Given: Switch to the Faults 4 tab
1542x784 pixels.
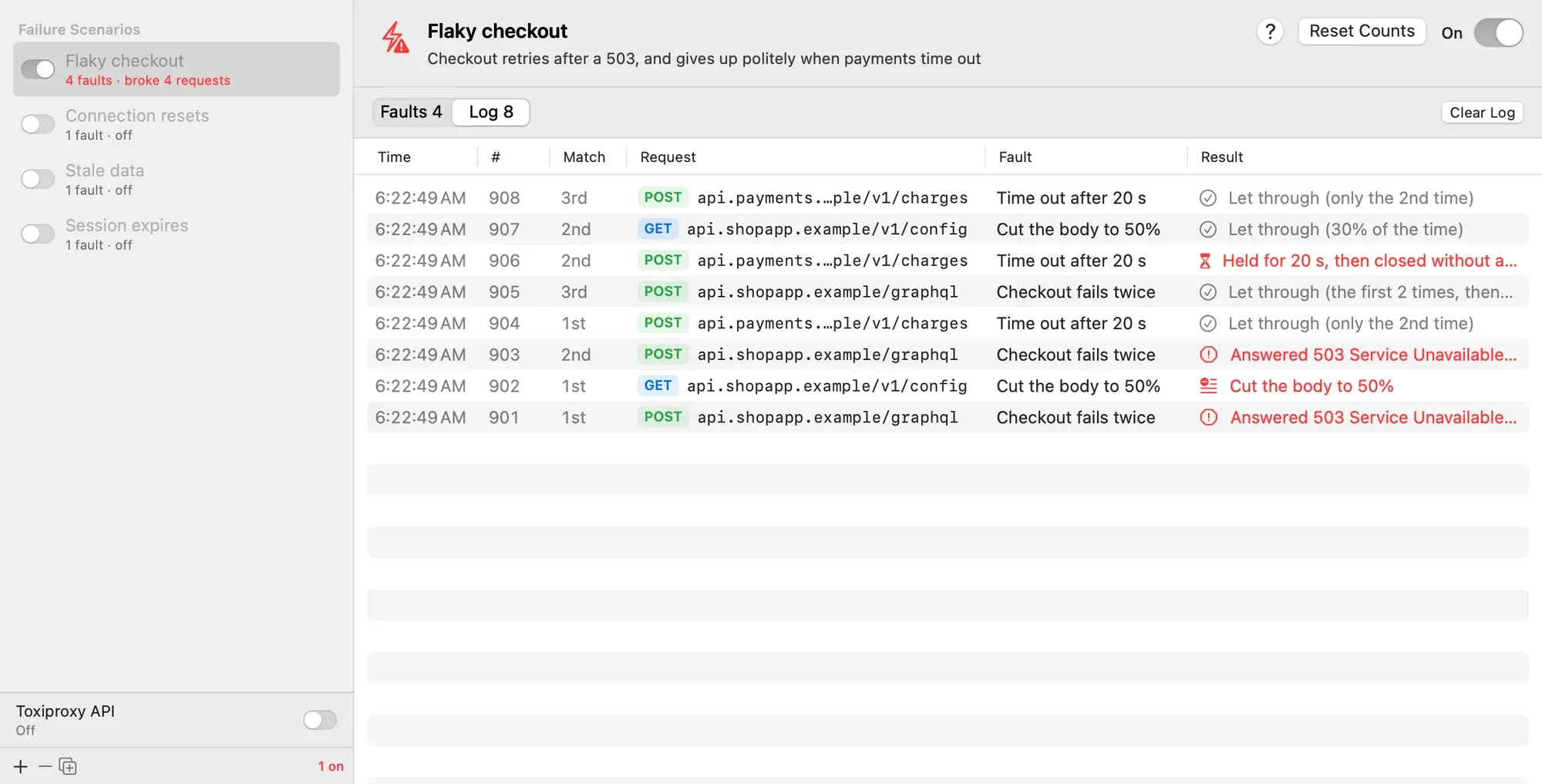Looking at the screenshot, I should [412, 112].
